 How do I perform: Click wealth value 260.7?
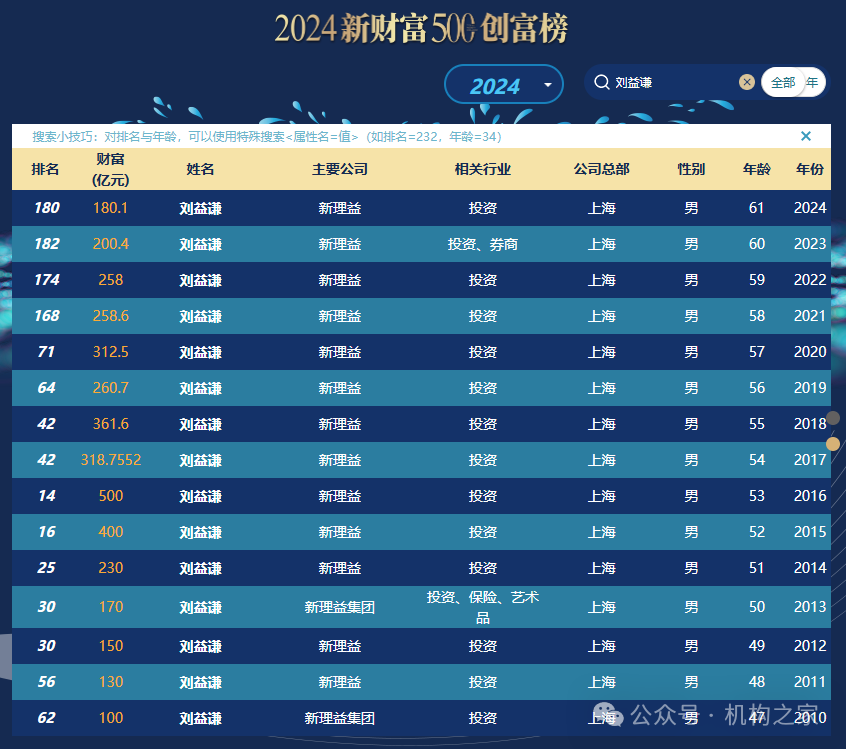111,388
